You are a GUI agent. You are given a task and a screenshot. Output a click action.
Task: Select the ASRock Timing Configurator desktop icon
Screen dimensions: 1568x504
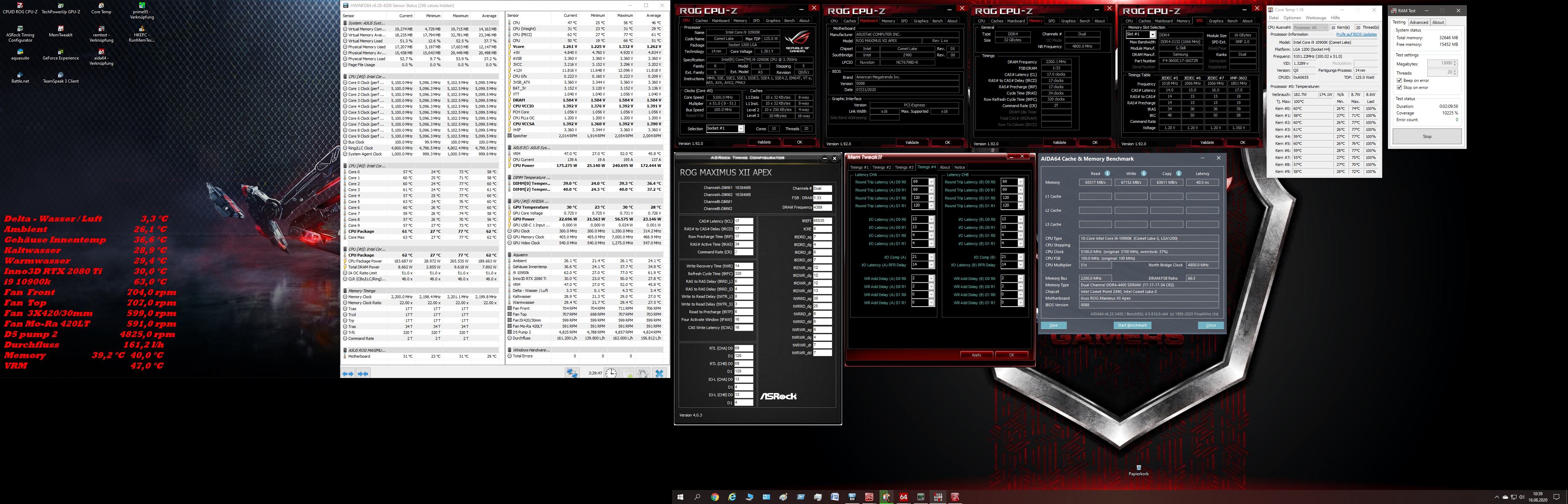click(x=20, y=34)
